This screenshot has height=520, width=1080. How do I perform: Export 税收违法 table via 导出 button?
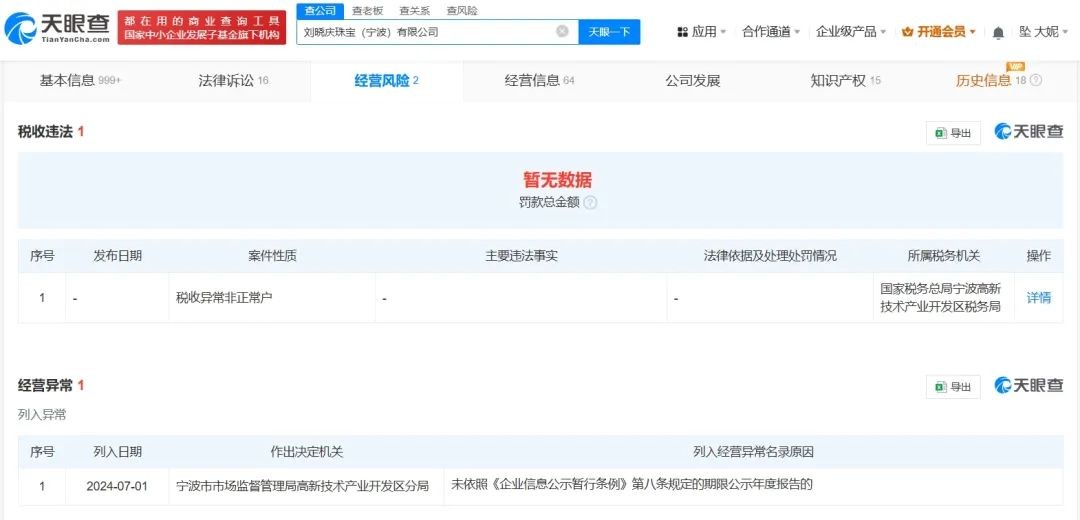coord(953,133)
